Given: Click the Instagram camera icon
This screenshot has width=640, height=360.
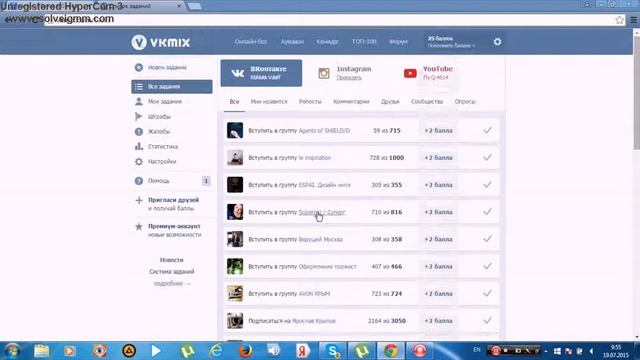Looking at the screenshot, I should pos(324,73).
